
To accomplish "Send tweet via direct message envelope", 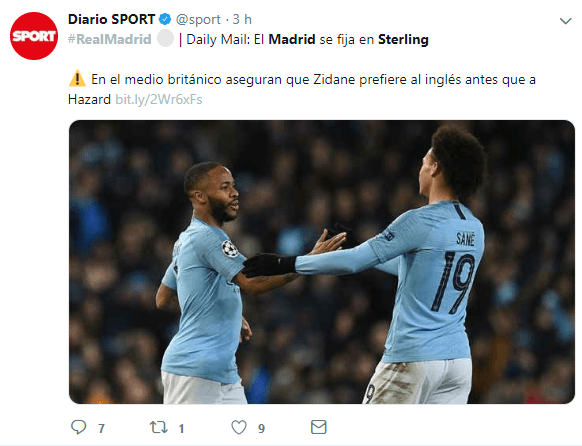I will coord(318,427).
